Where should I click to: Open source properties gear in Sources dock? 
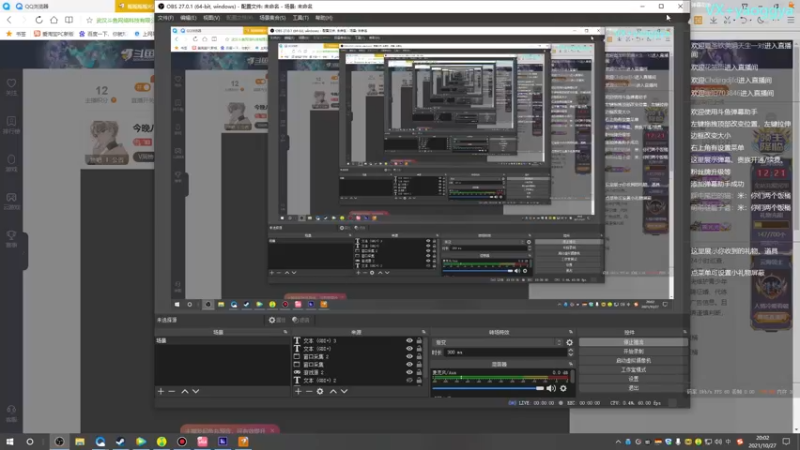point(320,391)
